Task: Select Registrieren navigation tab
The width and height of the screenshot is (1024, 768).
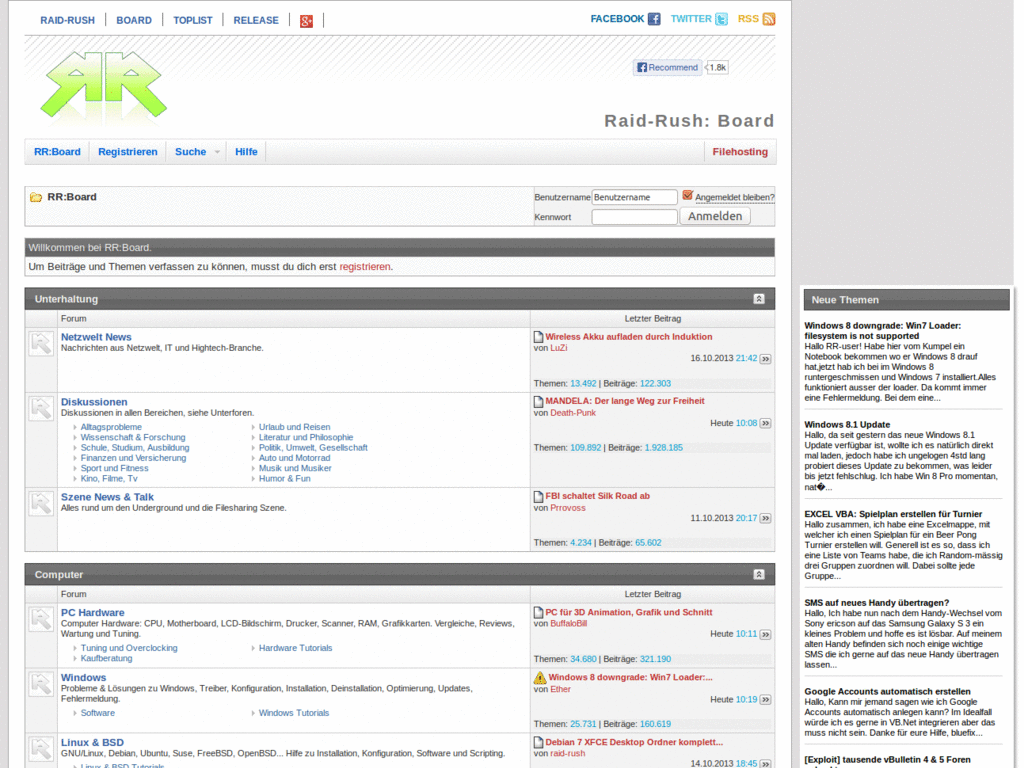Action: click(128, 152)
